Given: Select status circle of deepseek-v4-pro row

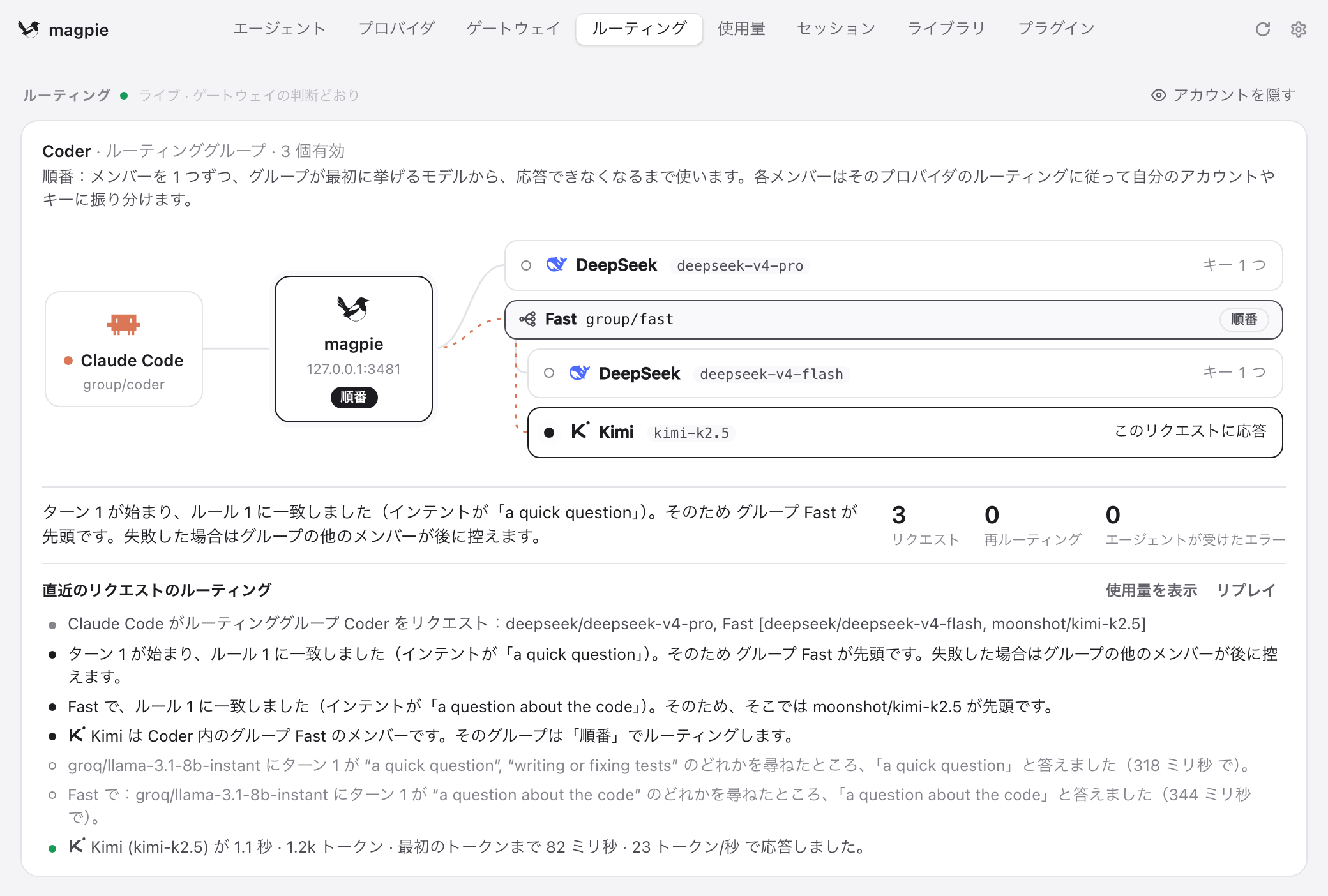Looking at the screenshot, I should pos(526,265).
